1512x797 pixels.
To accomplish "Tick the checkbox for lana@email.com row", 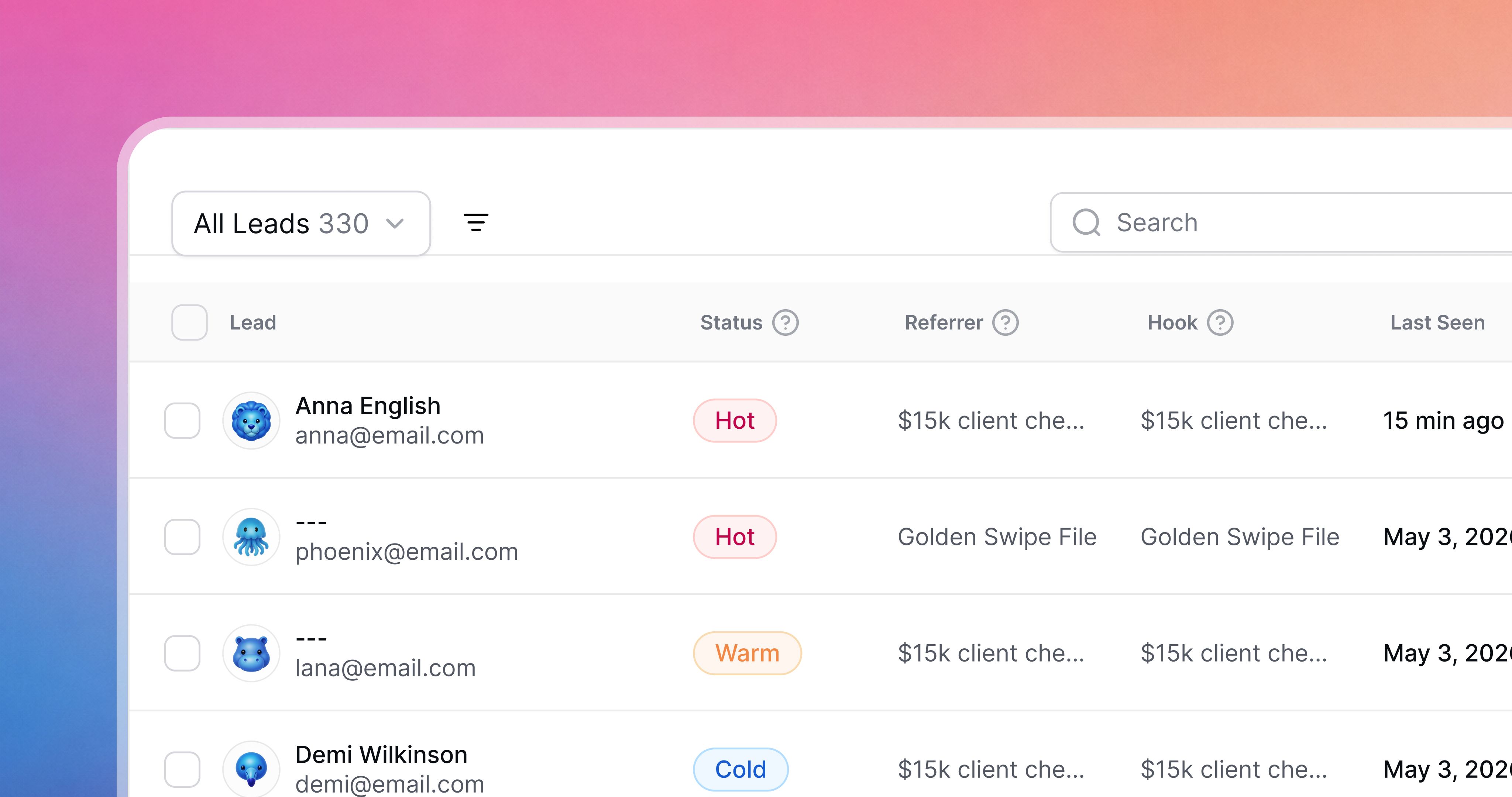I will click(x=182, y=653).
